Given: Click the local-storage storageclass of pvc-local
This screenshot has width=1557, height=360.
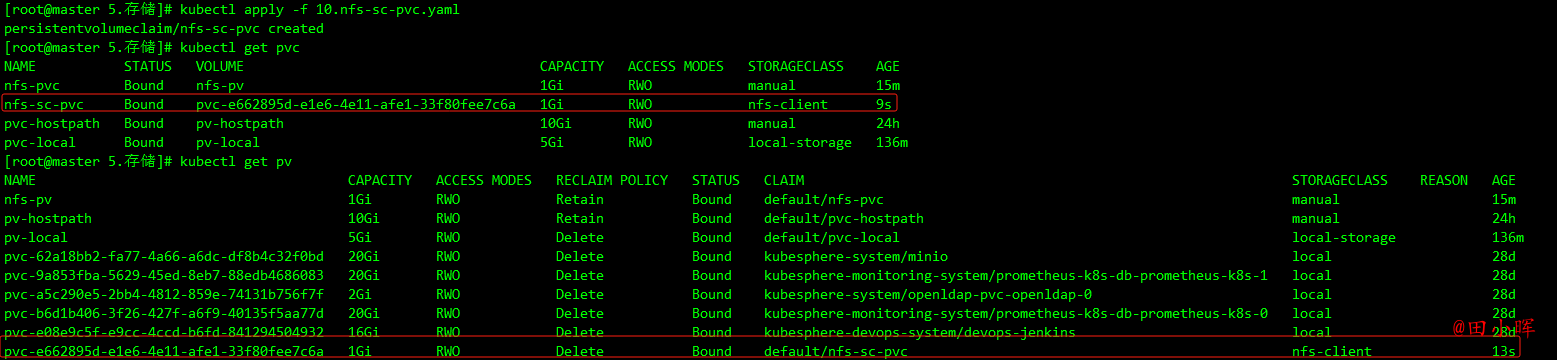Looking at the screenshot, I should click(x=800, y=142).
